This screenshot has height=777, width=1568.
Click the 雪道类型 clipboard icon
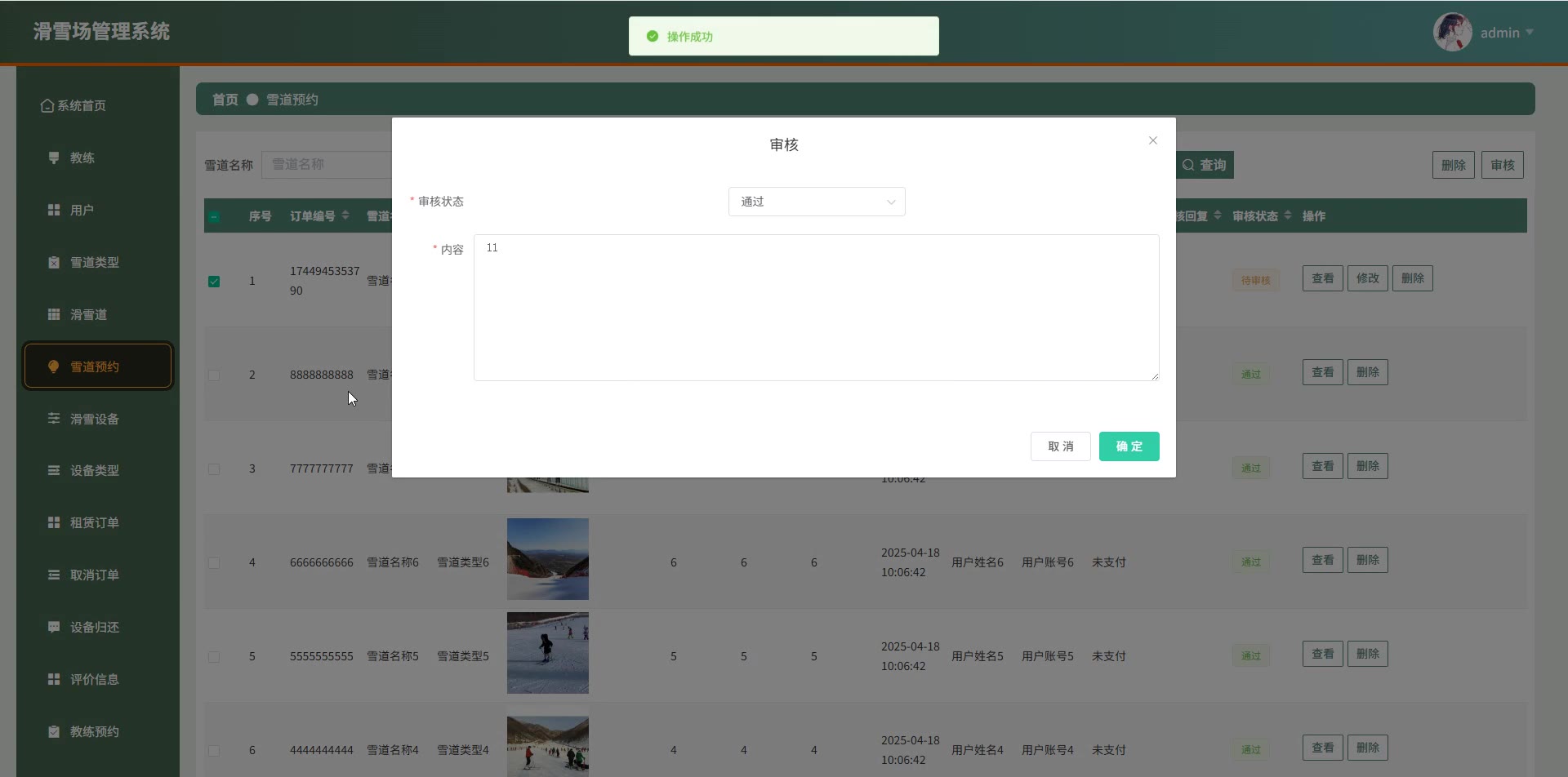coord(54,262)
